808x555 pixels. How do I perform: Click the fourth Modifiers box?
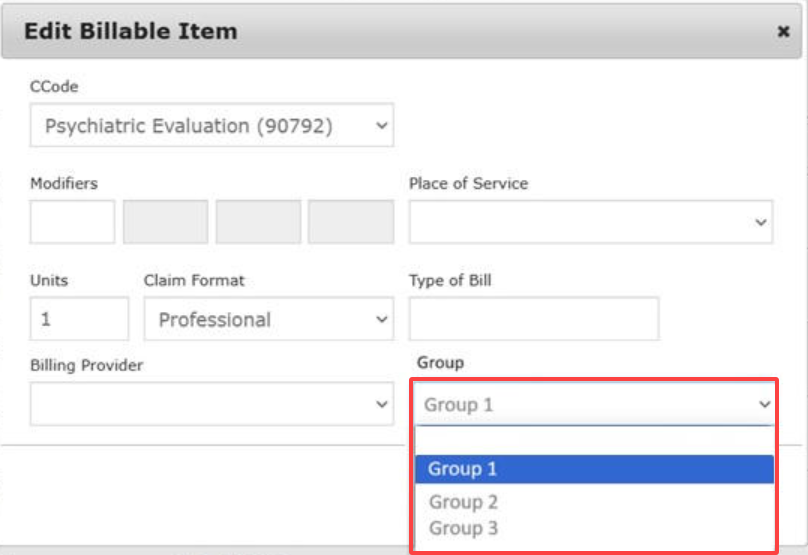[x=351, y=222]
